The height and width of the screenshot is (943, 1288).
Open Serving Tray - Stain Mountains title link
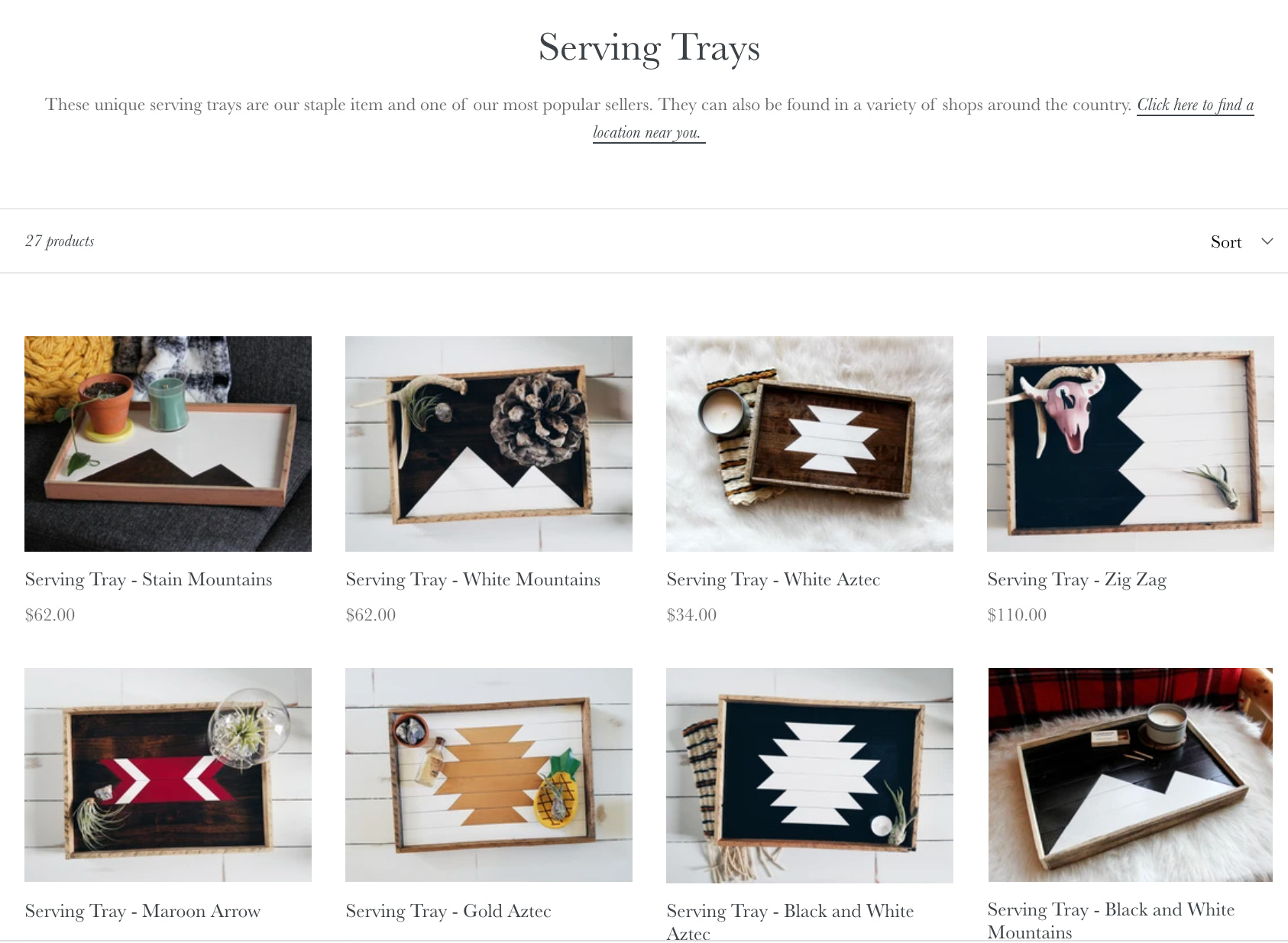(x=148, y=580)
